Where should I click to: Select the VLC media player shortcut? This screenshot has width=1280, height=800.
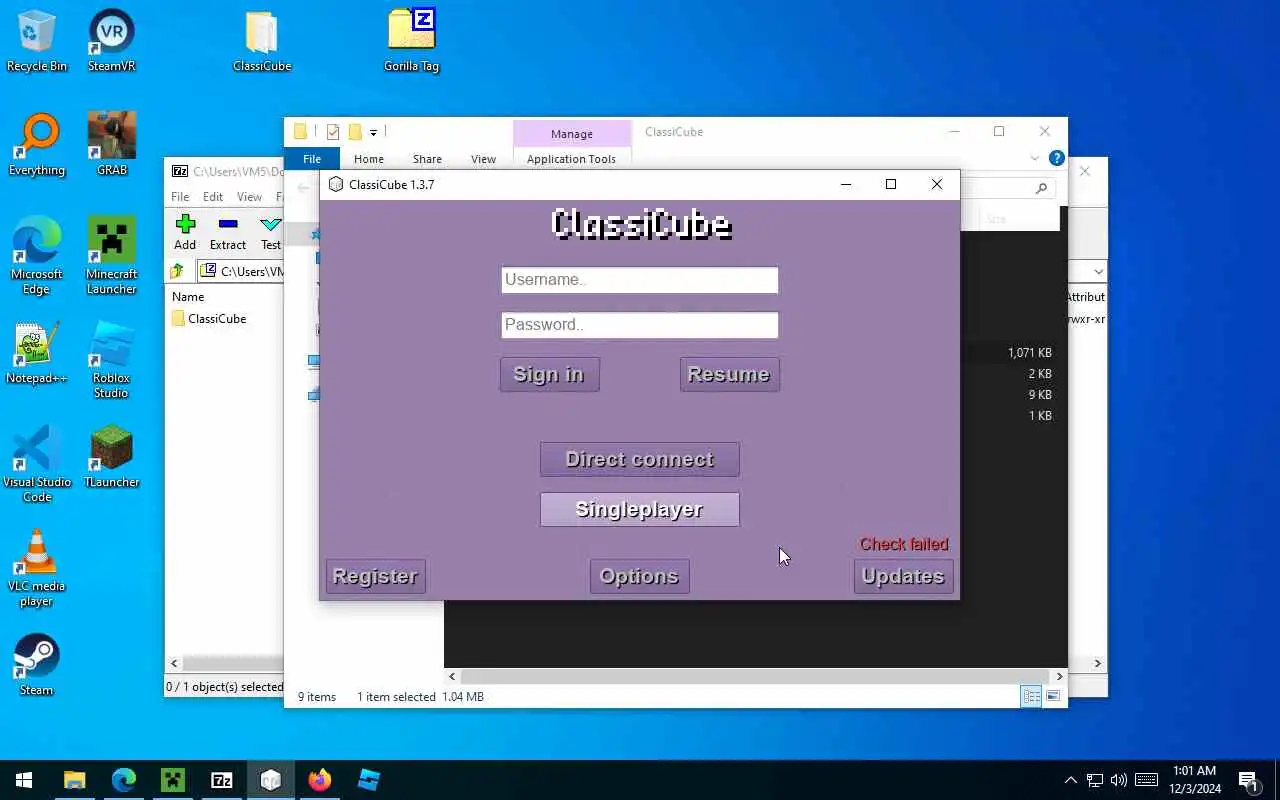click(x=36, y=568)
